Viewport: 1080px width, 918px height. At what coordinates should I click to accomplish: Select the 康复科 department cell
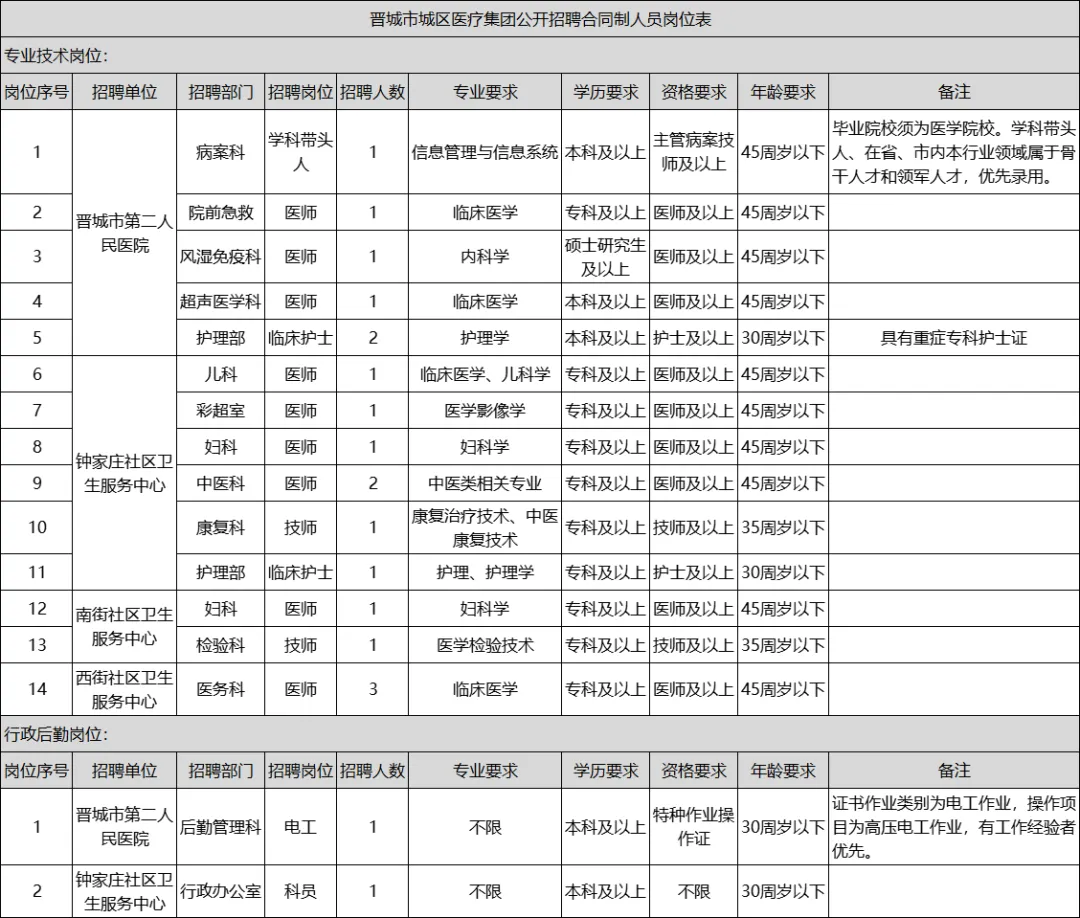point(220,528)
